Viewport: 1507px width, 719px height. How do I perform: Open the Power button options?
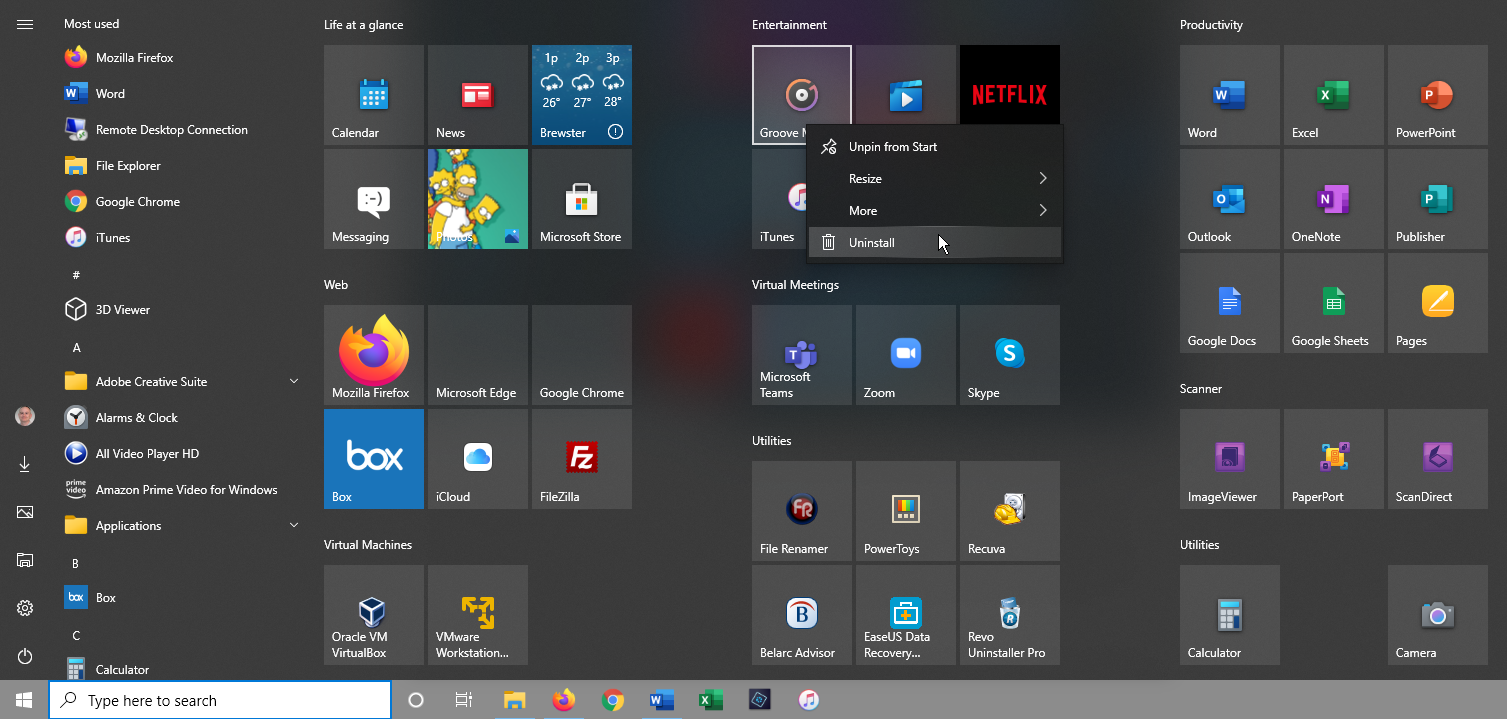tap(25, 656)
